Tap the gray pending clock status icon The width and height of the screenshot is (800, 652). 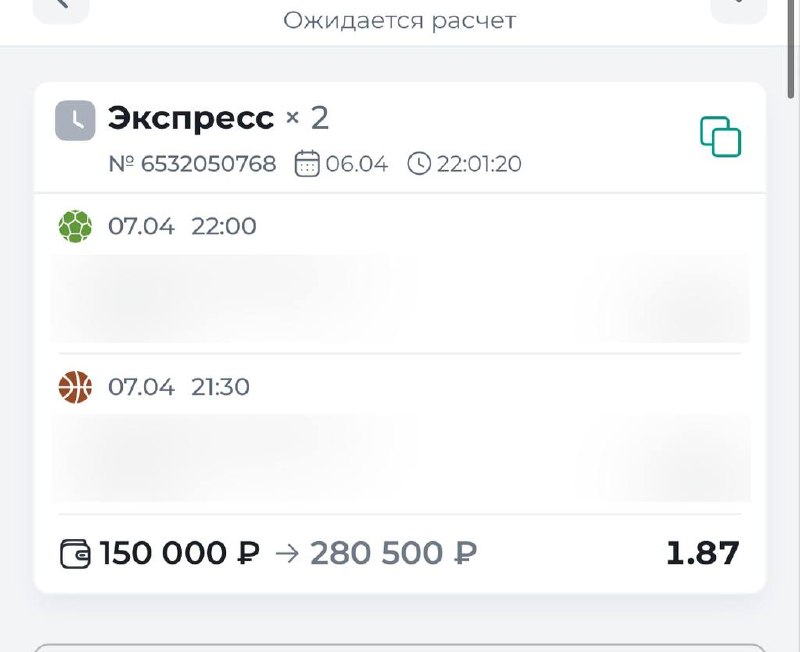(x=75, y=120)
